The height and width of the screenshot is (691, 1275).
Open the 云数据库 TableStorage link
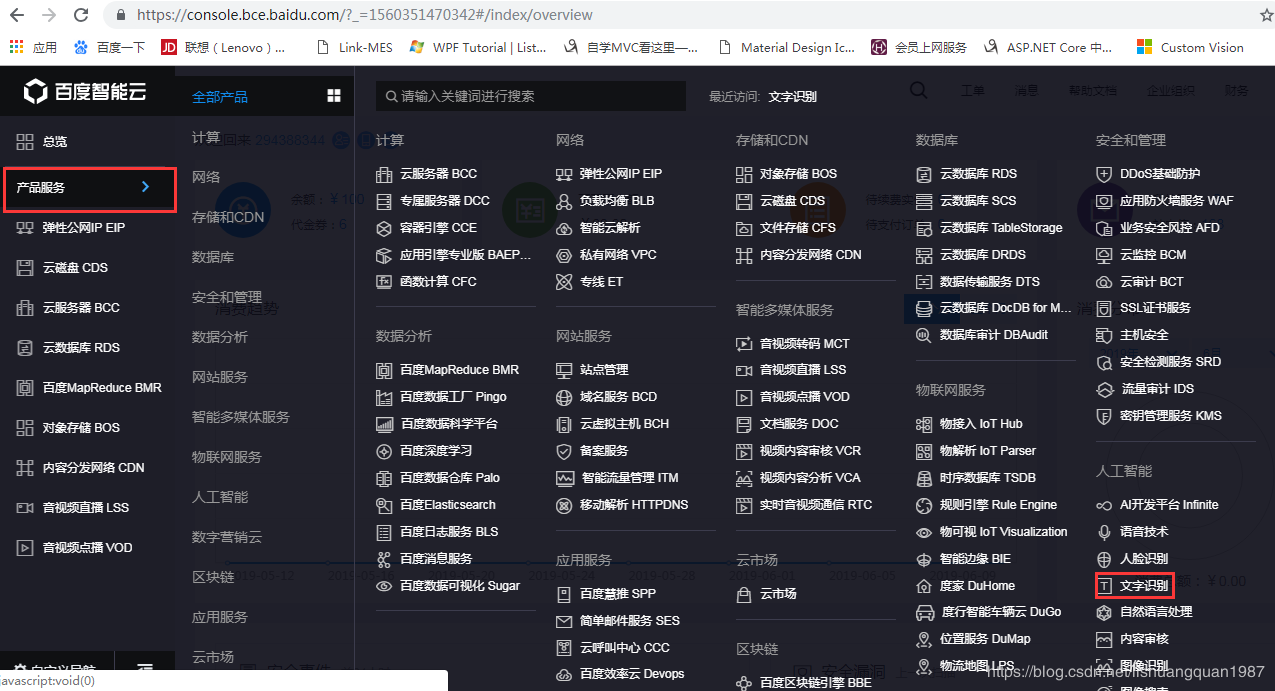[1001, 228]
